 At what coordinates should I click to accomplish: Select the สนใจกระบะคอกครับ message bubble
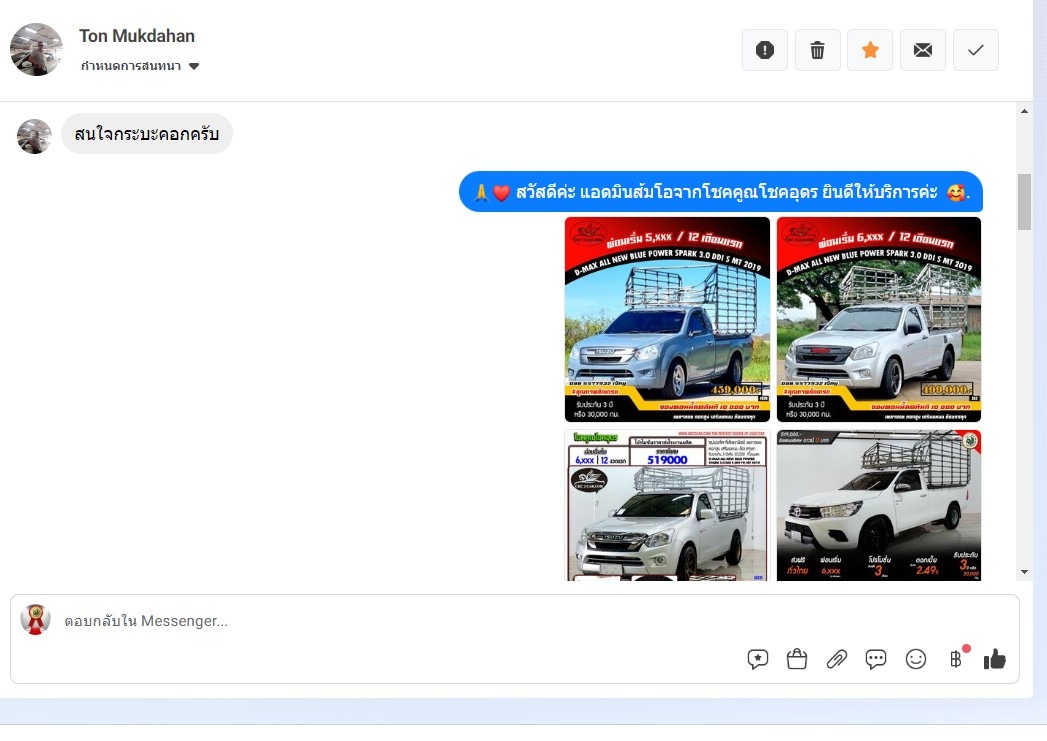(x=147, y=134)
